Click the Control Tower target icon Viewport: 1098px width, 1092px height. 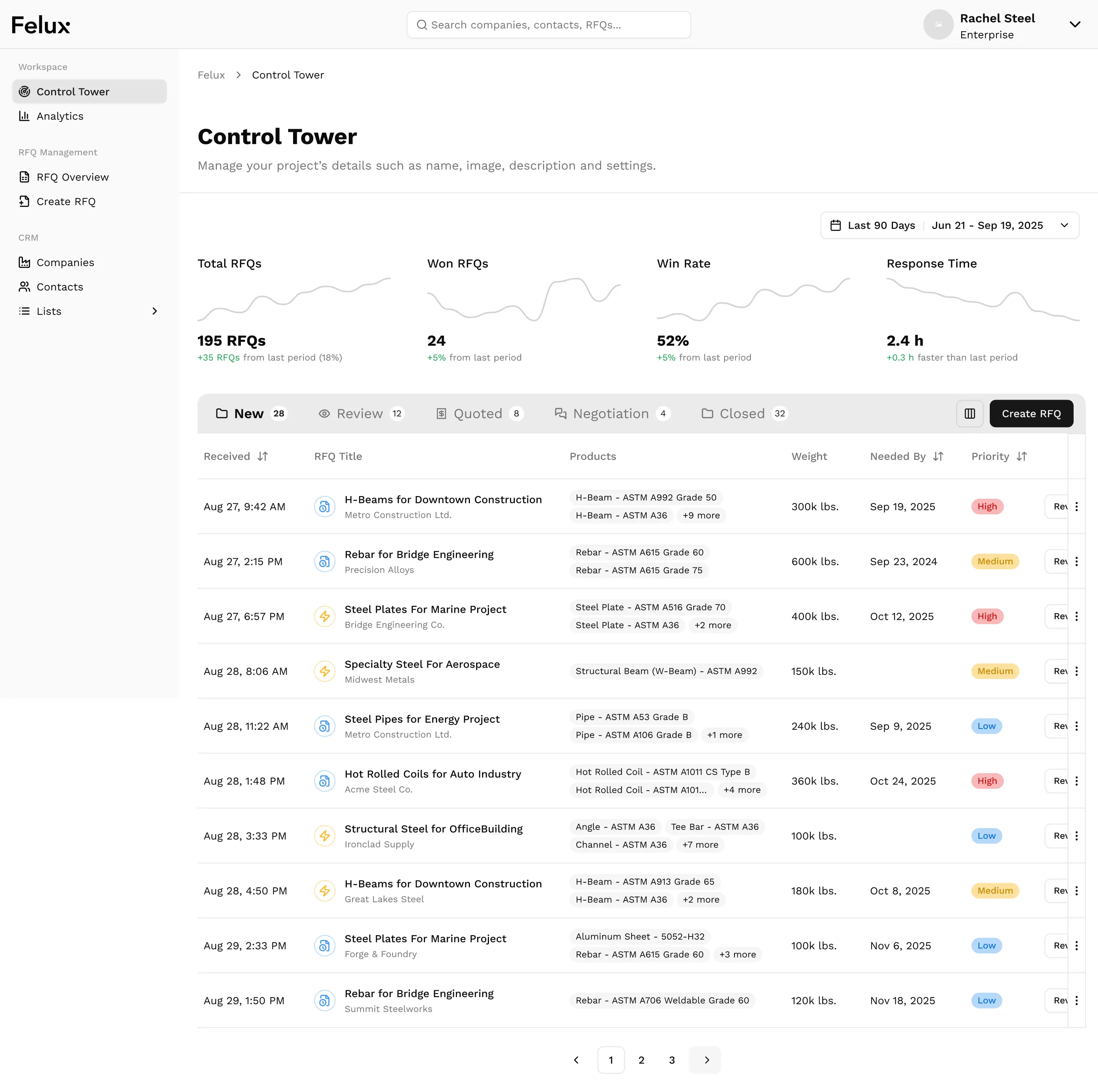point(24,91)
